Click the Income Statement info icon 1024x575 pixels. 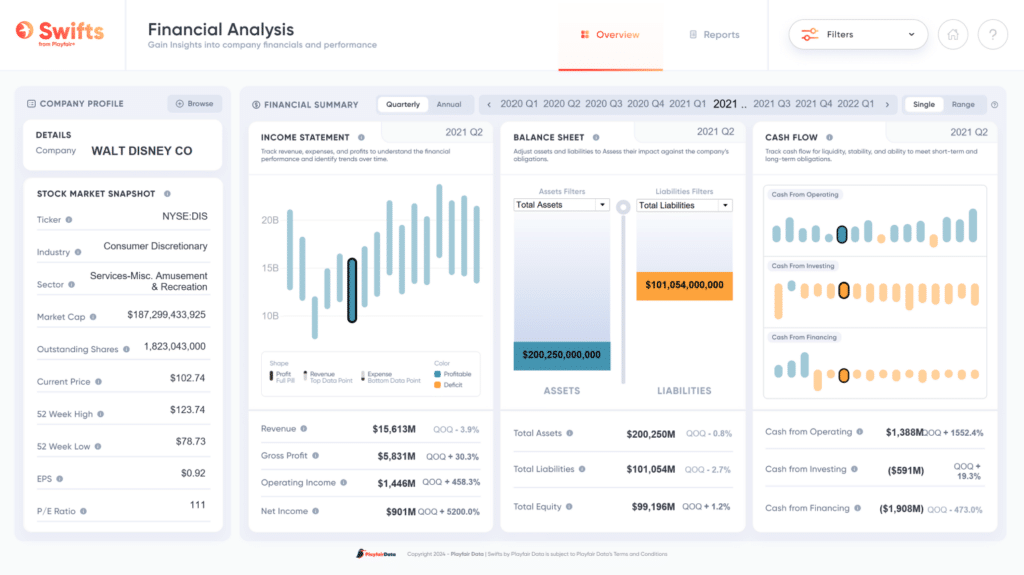pyautogui.click(x=361, y=137)
